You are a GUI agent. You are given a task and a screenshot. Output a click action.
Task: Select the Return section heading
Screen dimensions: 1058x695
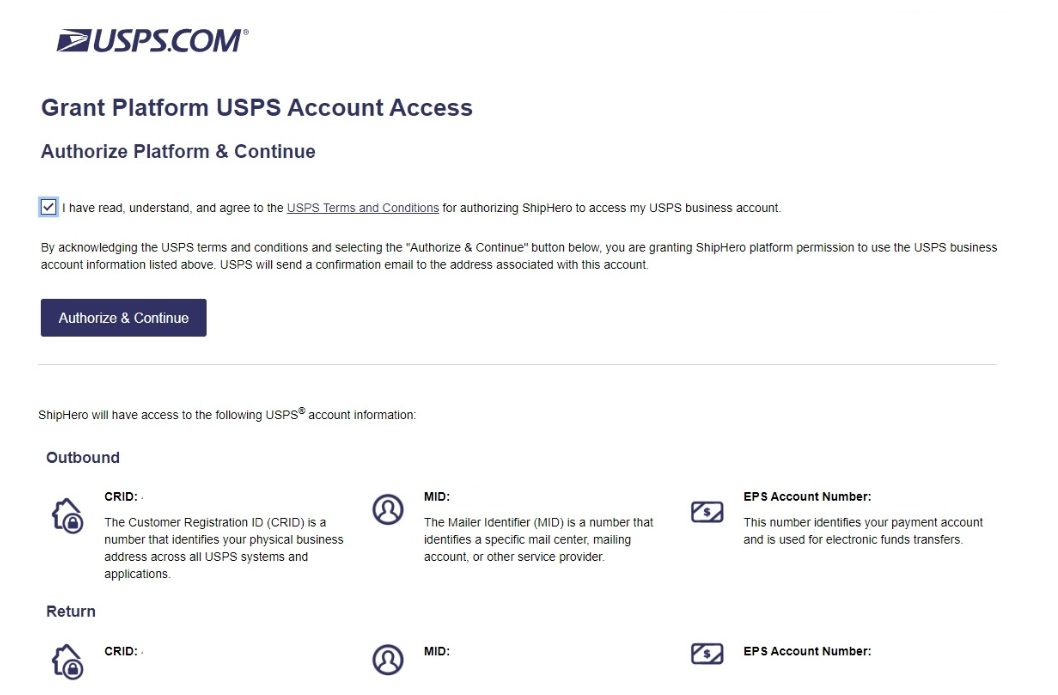pyautogui.click(x=71, y=611)
